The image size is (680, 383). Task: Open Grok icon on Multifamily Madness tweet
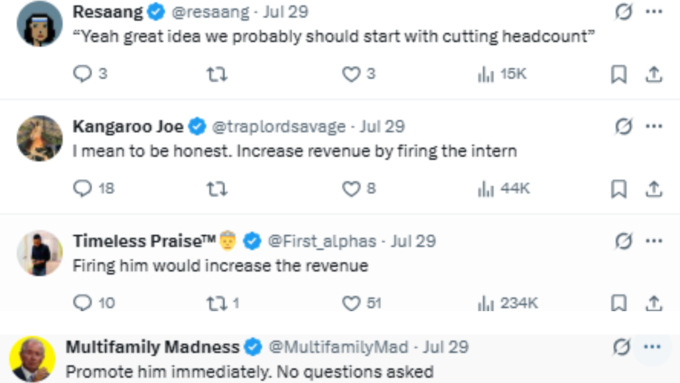[x=621, y=347]
